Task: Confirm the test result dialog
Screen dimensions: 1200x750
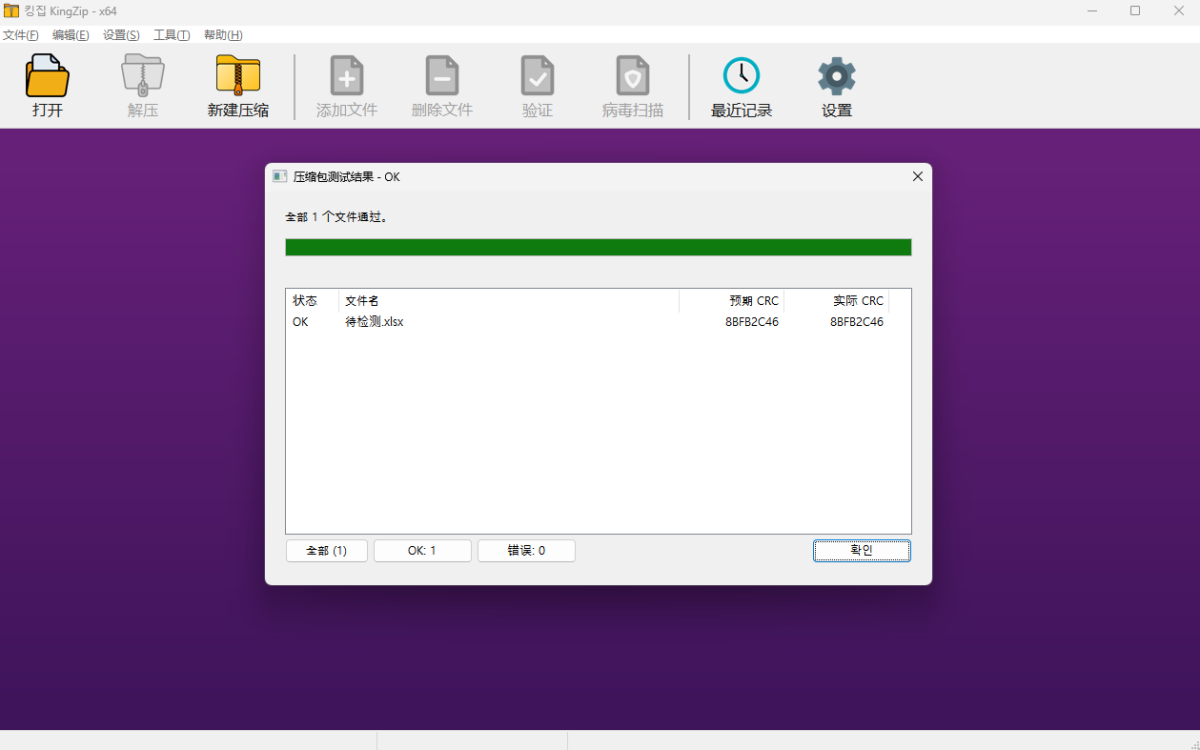Action: click(x=862, y=551)
